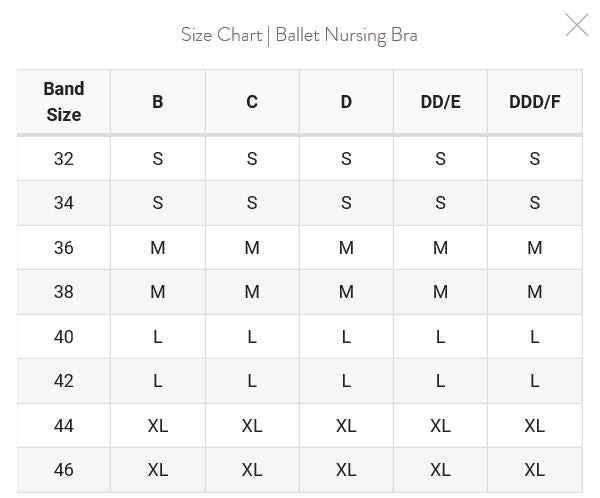
Task: Click band size 32 row label
Action: pos(63,158)
